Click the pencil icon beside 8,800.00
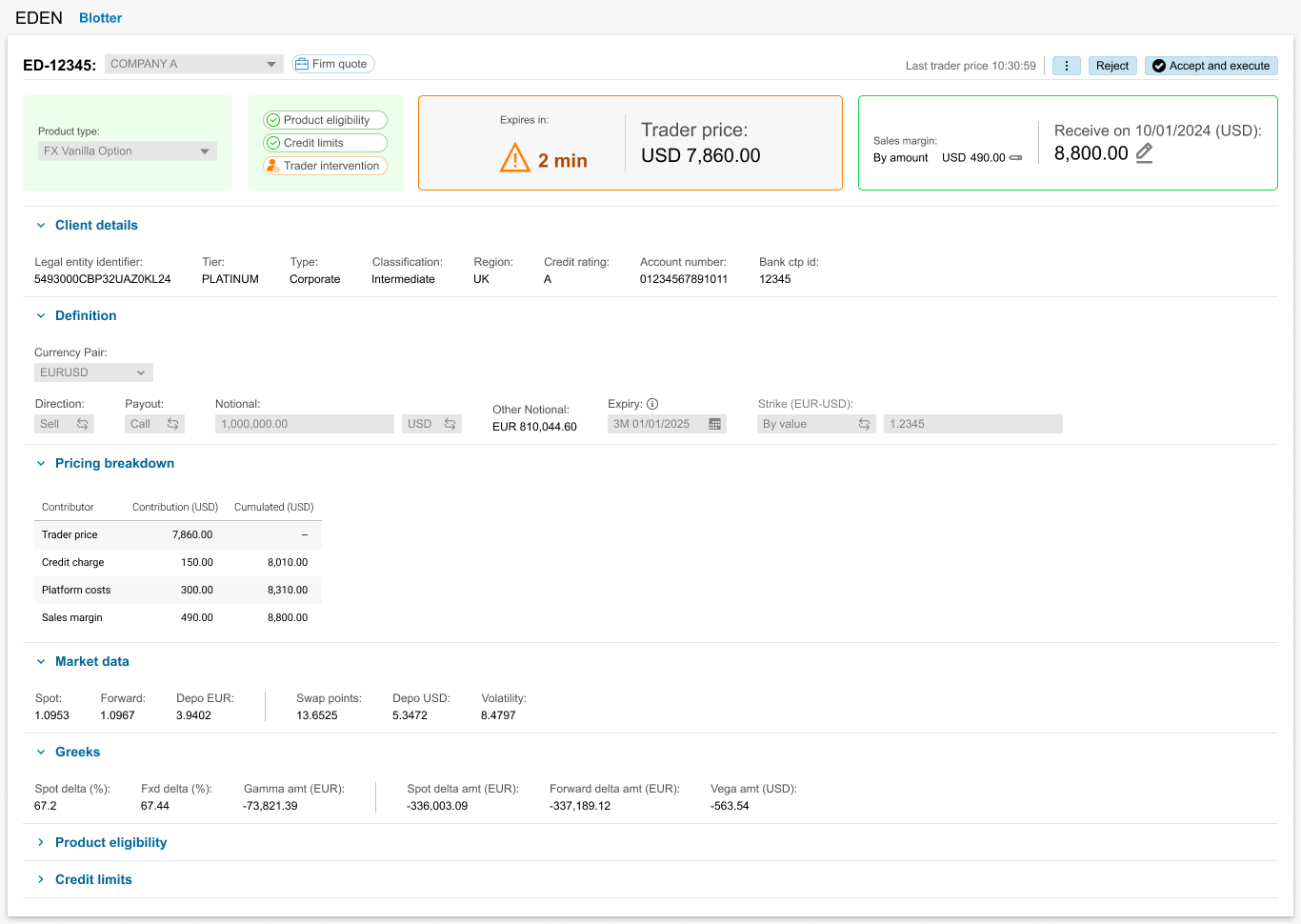The height and width of the screenshot is (924, 1301). click(x=1145, y=153)
